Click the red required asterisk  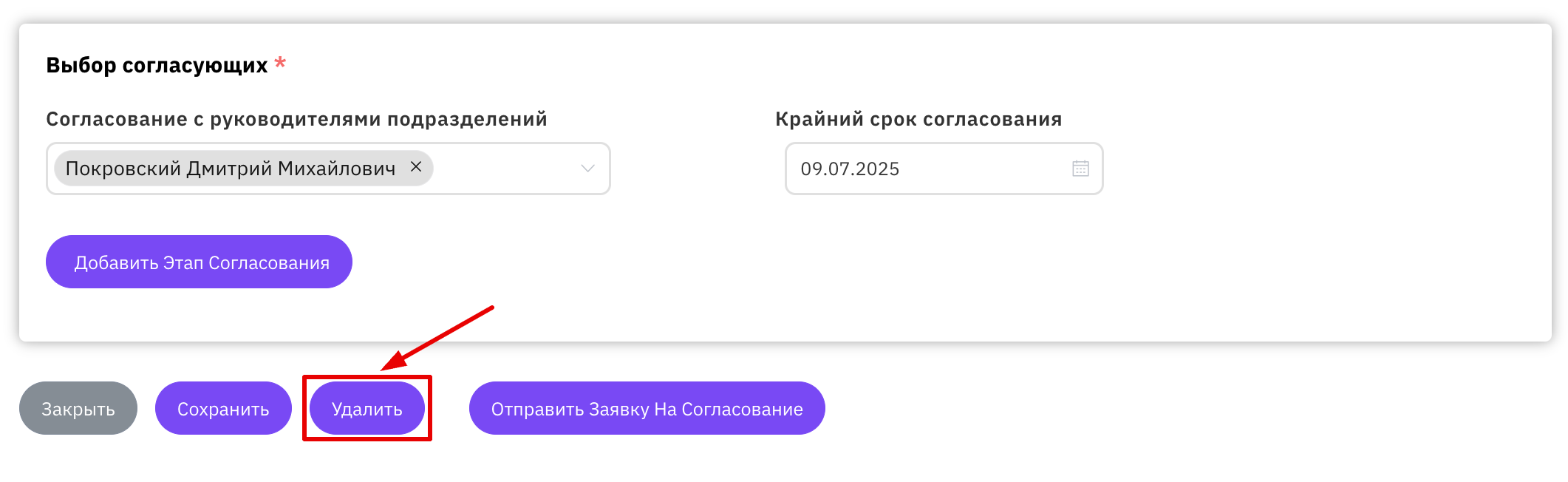280,63
